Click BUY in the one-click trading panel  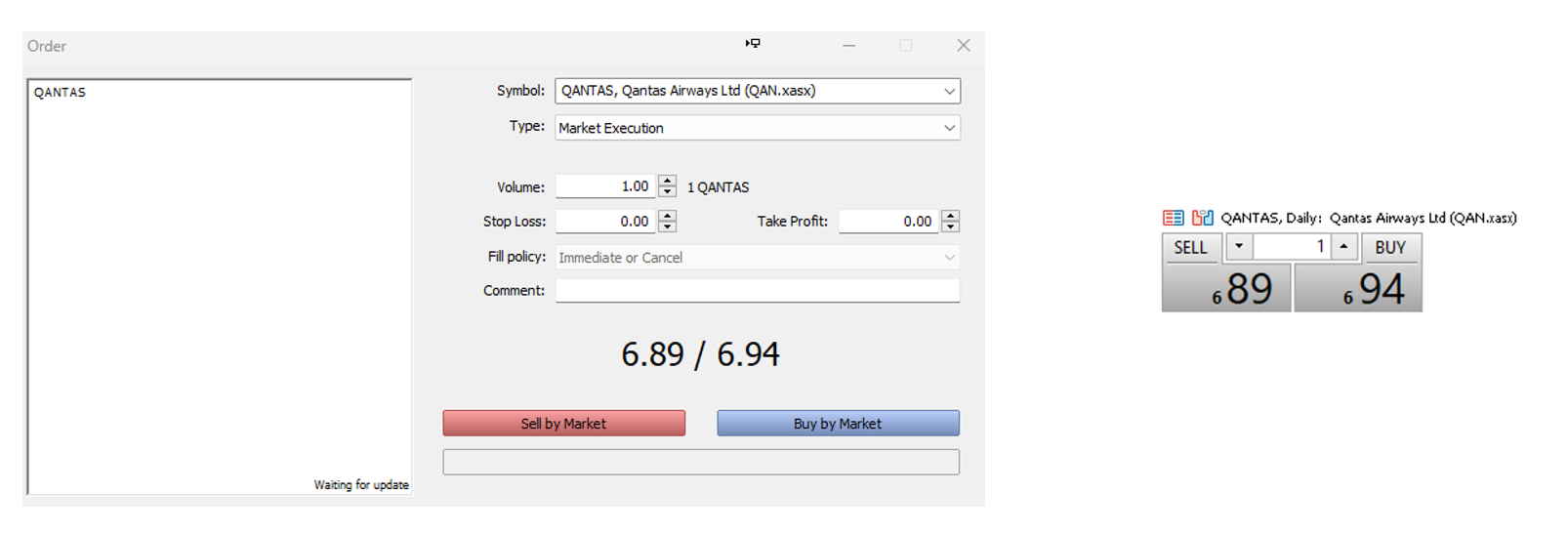click(x=1390, y=248)
